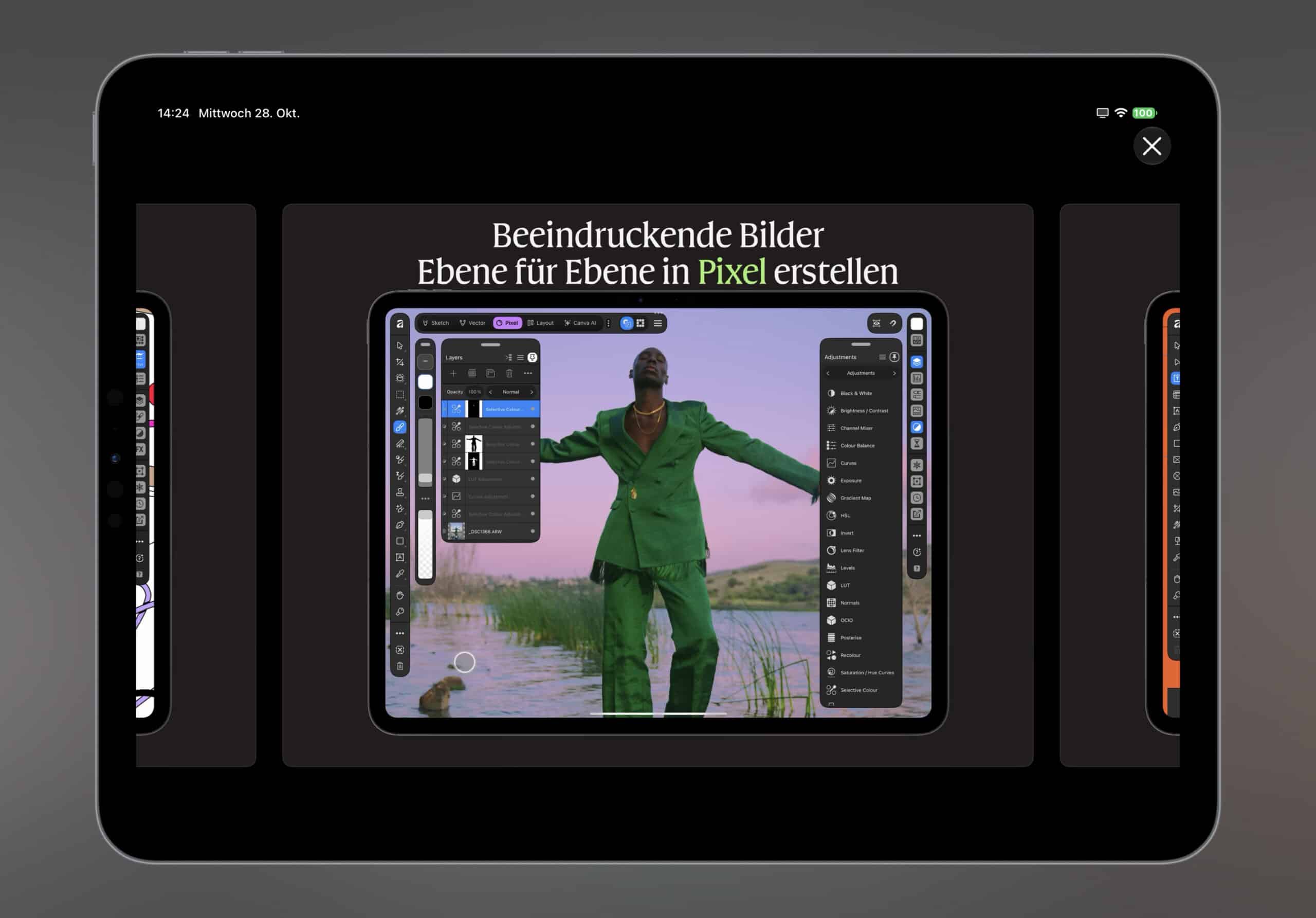This screenshot has width=1316, height=918.
Task: Select the Pen tool in left toolbar
Action: coord(400,525)
